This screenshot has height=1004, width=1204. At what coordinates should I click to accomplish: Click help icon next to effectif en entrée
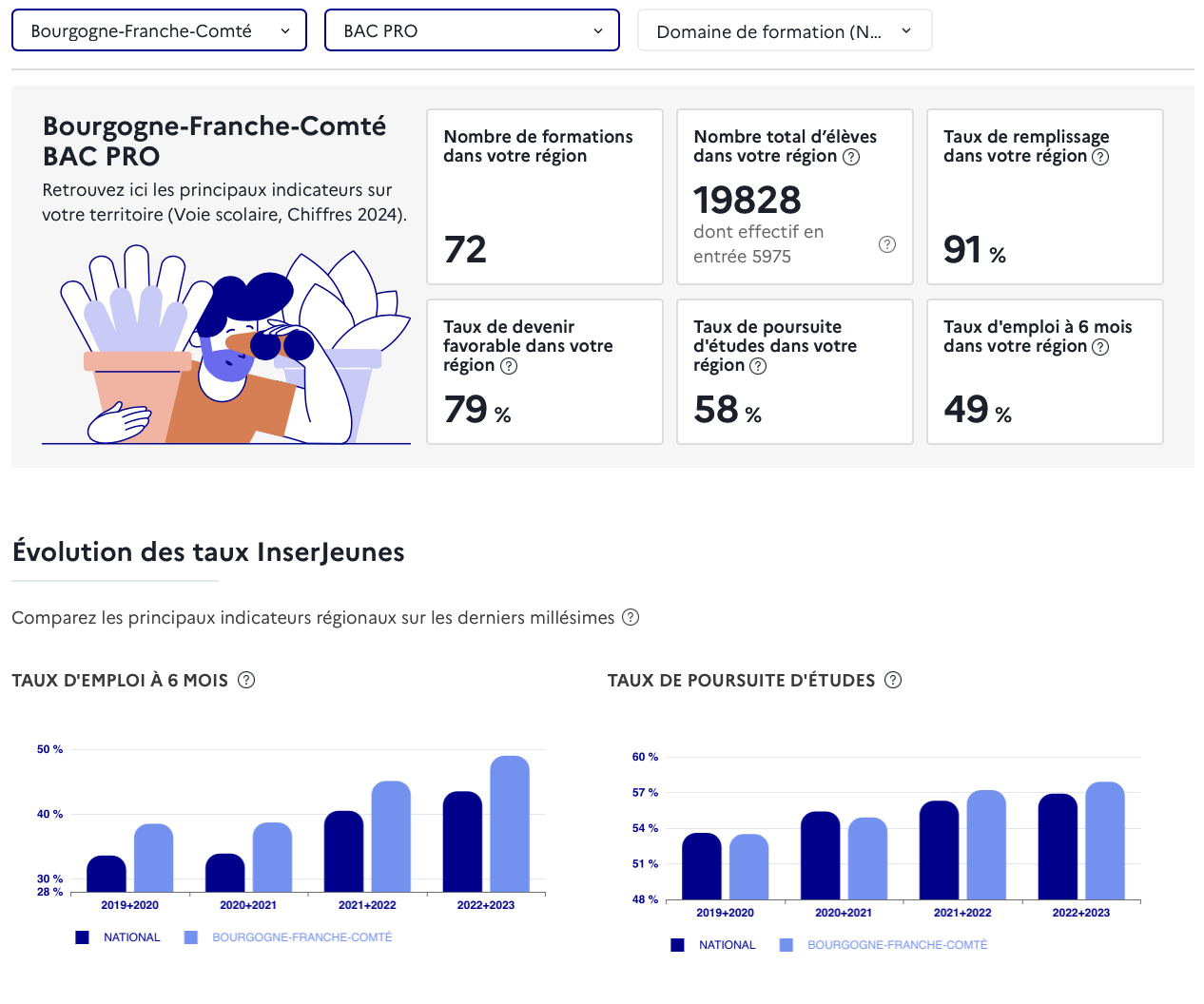[887, 244]
